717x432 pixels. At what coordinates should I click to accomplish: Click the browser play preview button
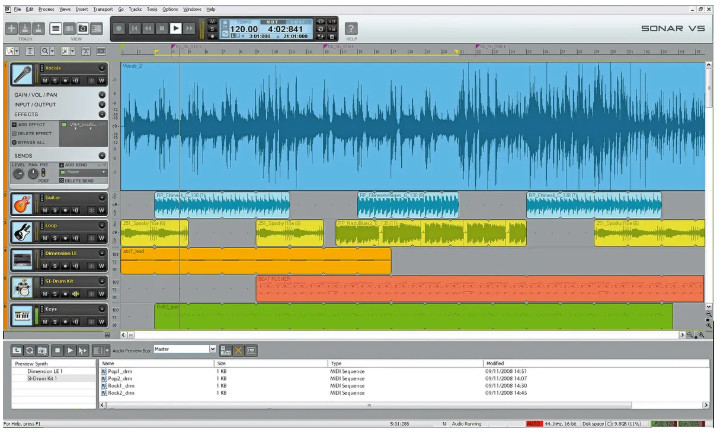[70, 351]
